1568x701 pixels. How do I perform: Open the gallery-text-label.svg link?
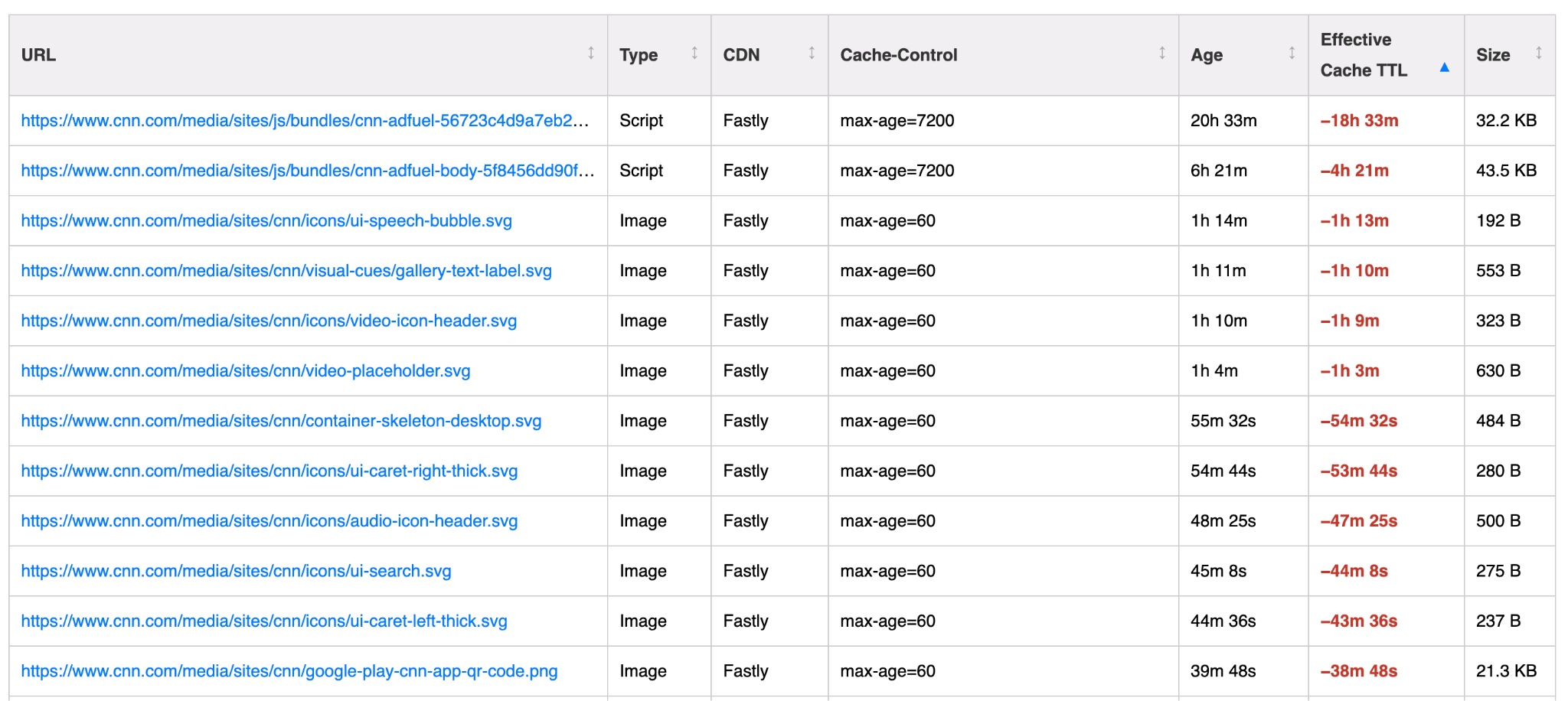coord(286,271)
